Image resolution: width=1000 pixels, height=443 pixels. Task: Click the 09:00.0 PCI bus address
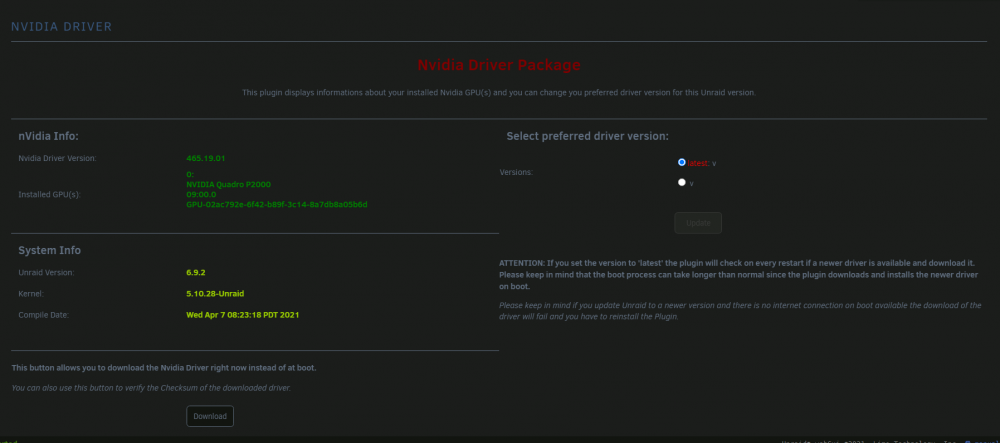pos(201,194)
